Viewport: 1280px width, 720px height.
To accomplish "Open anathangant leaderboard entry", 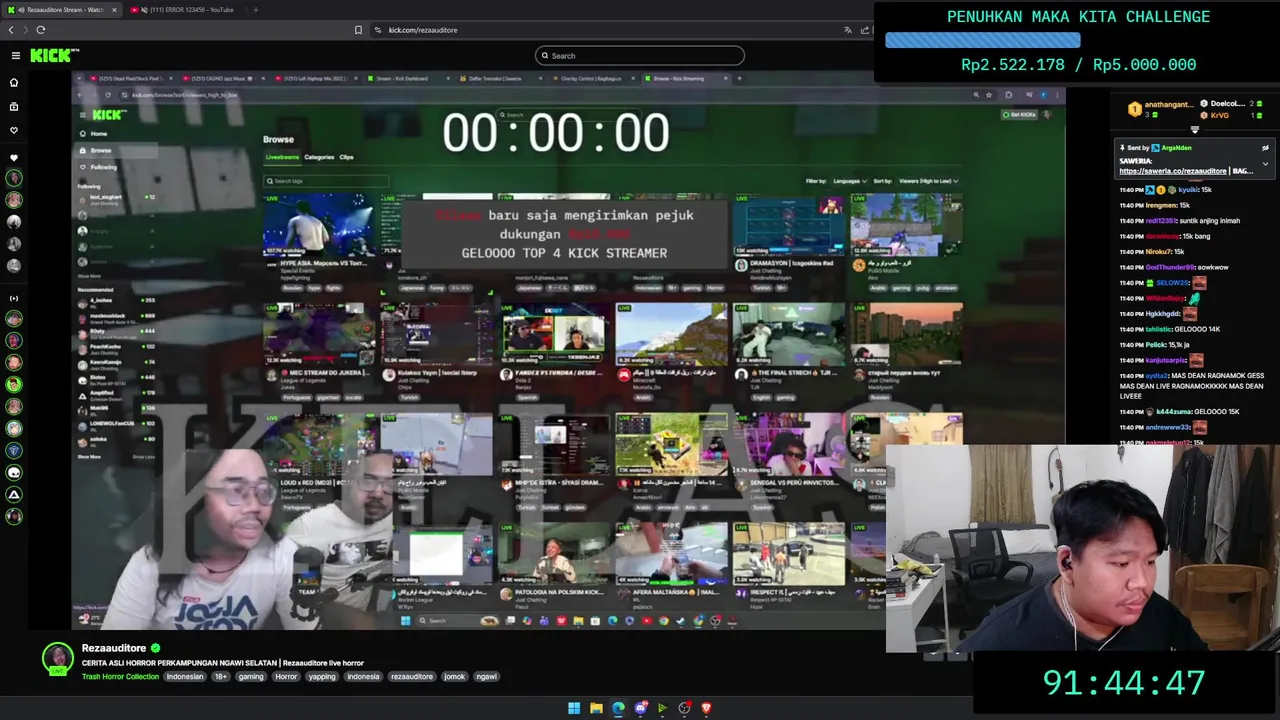I will 1160,109.
